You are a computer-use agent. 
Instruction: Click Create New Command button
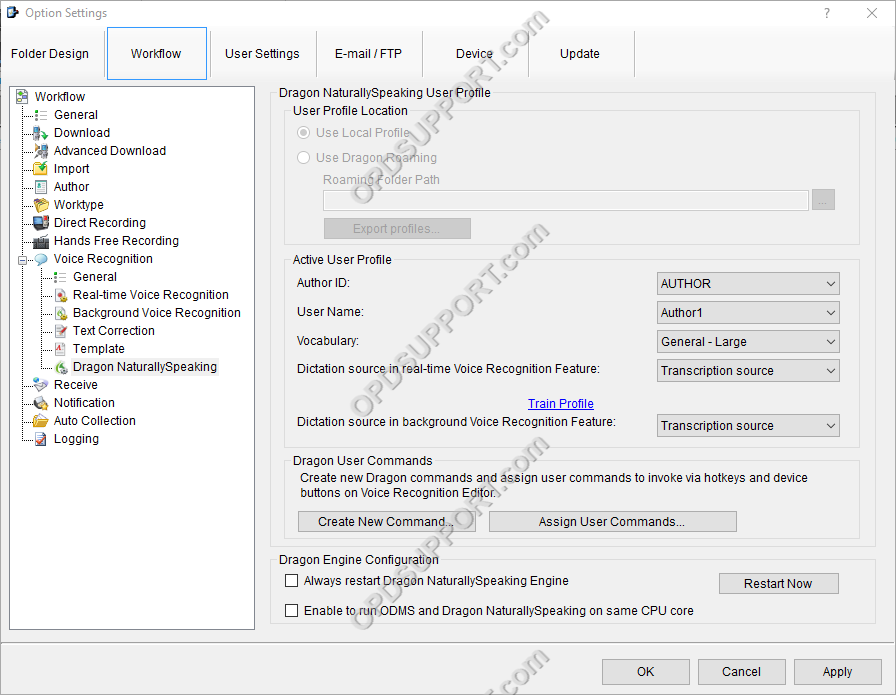point(386,522)
